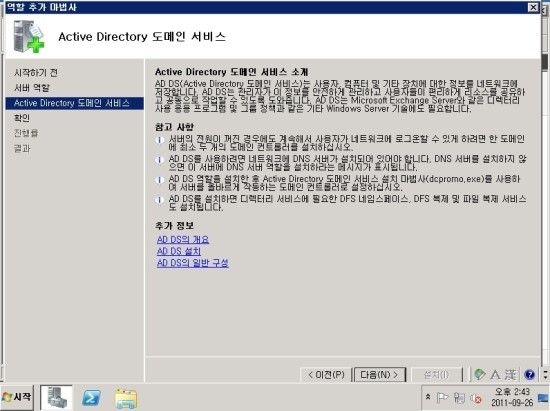This screenshot has height=411, width=550.
Task: Click the < 이전(P) button
Action: tap(326, 375)
